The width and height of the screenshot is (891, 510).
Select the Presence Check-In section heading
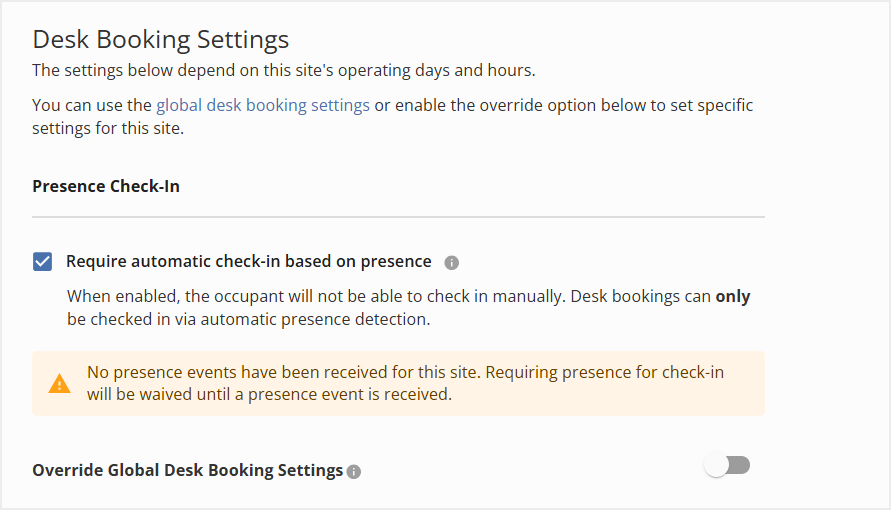click(106, 186)
